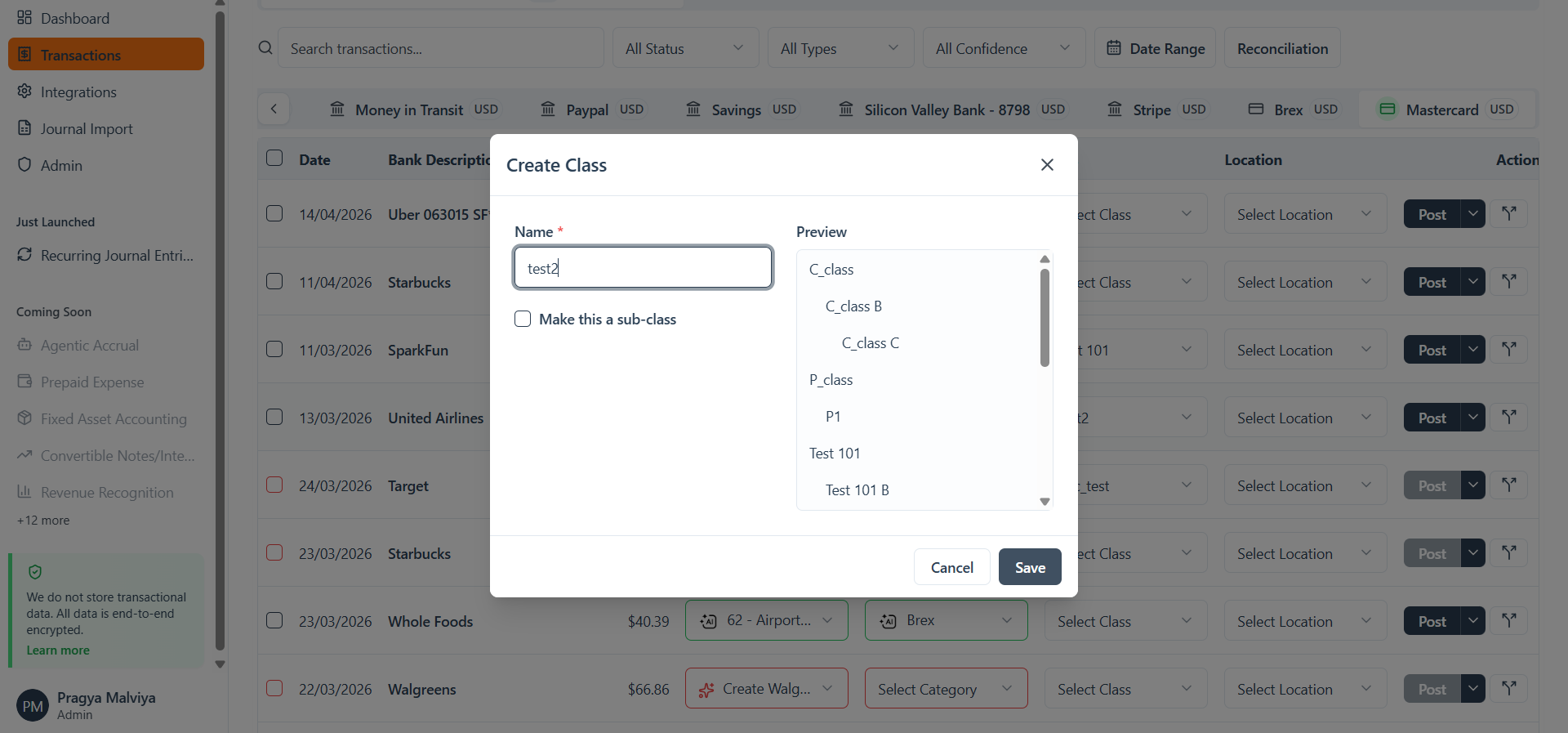Open Recurring Journal Entries

(x=106, y=255)
